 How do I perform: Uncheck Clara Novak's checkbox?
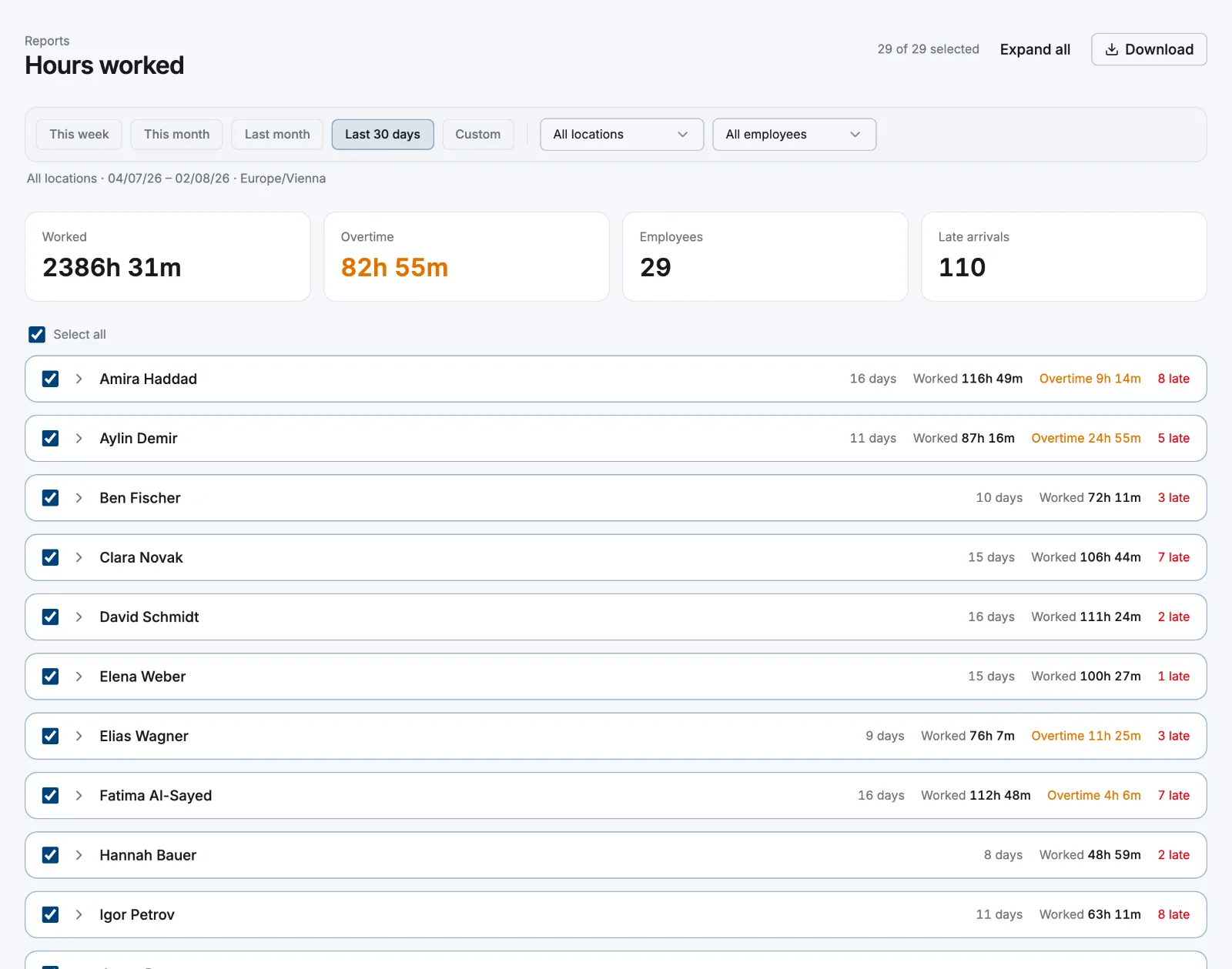coord(50,557)
